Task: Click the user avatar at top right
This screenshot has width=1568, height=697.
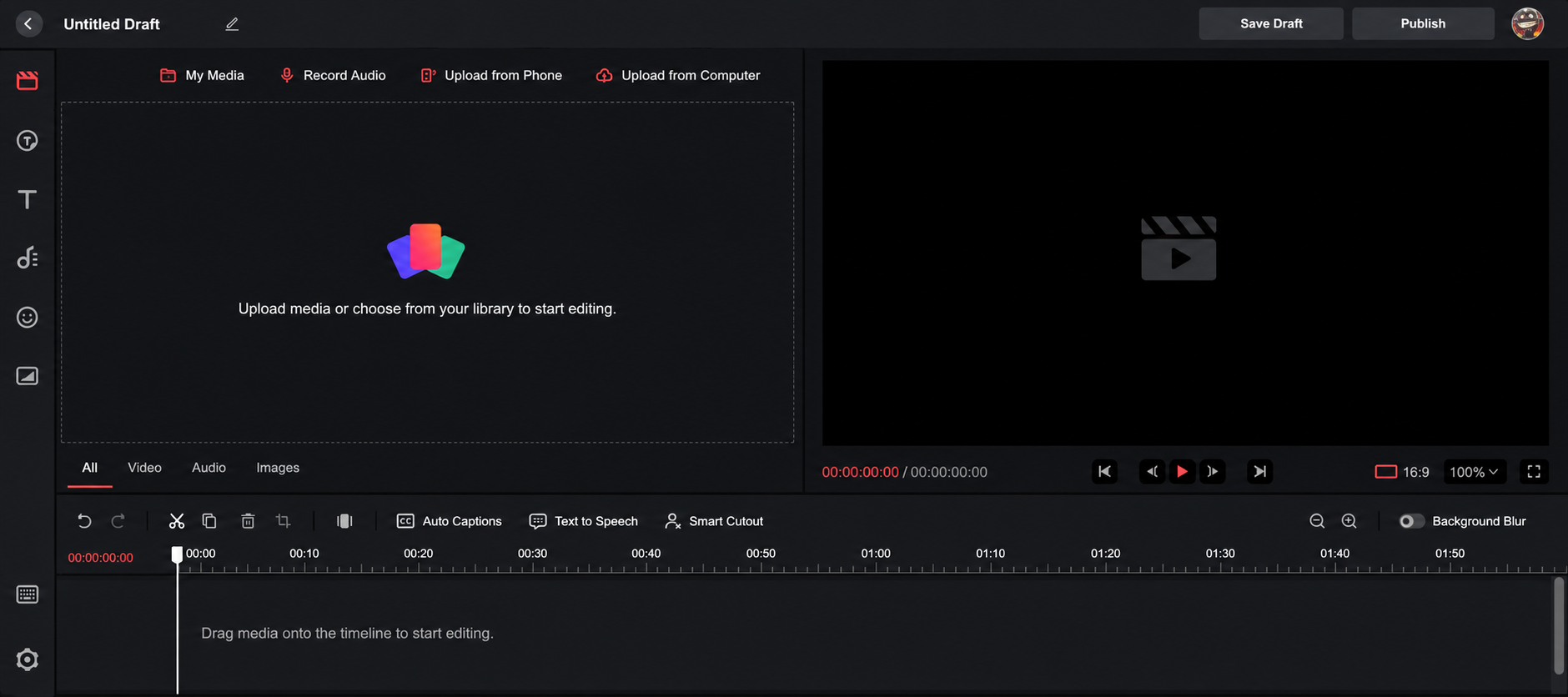Action: (1527, 23)
